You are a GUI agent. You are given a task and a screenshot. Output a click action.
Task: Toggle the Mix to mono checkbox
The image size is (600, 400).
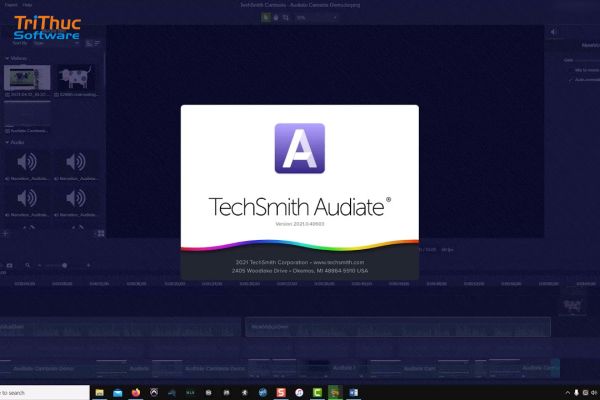point(571,70)
